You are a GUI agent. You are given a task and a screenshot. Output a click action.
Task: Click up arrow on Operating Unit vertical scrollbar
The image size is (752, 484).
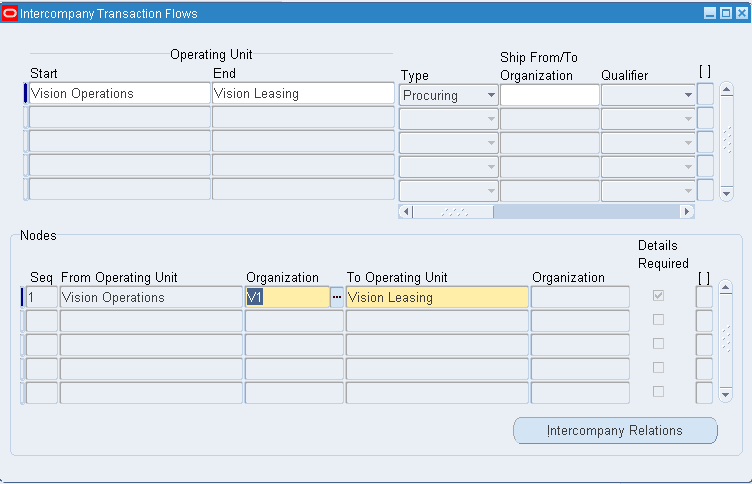727,89
